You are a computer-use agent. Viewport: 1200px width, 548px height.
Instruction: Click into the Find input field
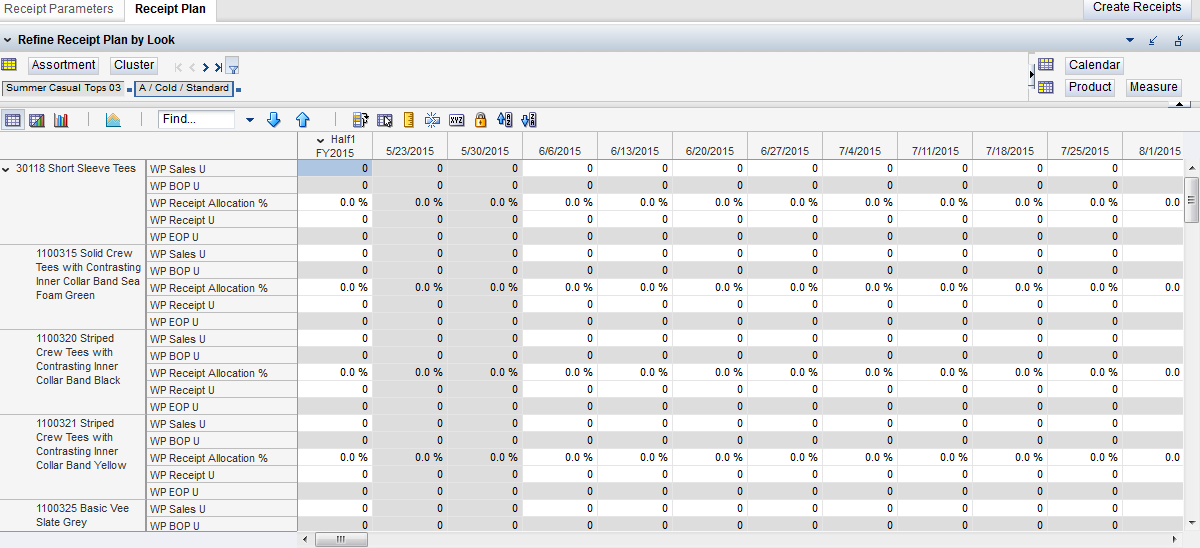196,119
